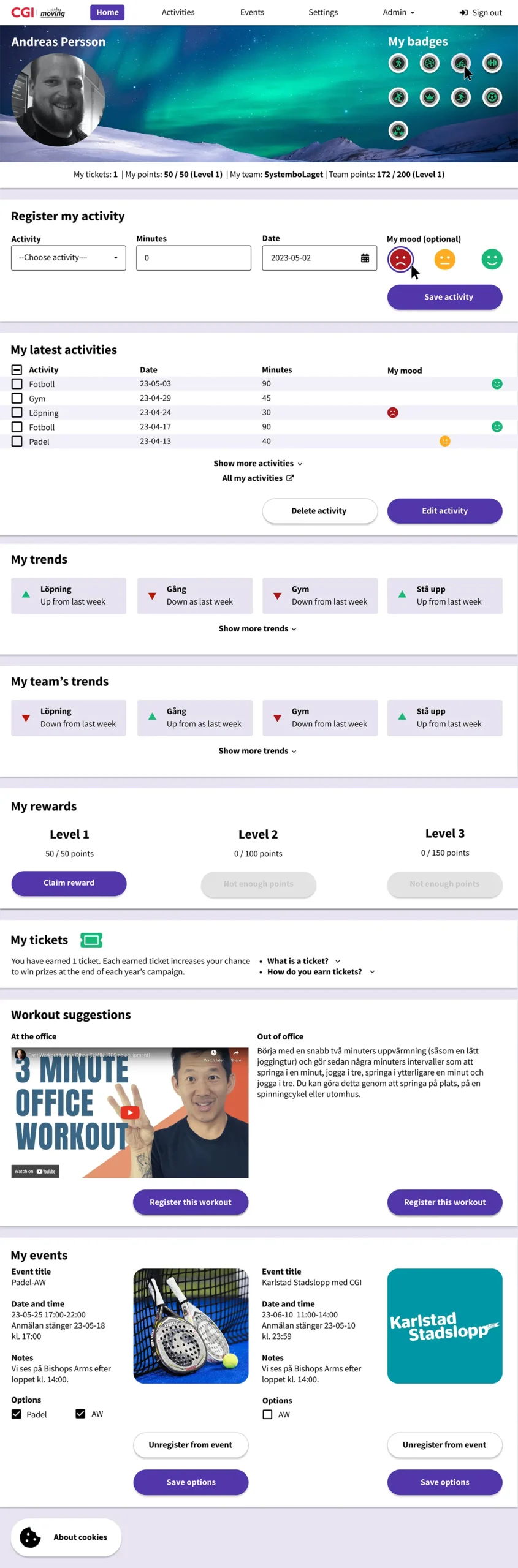Expand Show more activities
The image size is (518, 1568).
[257, 463]
